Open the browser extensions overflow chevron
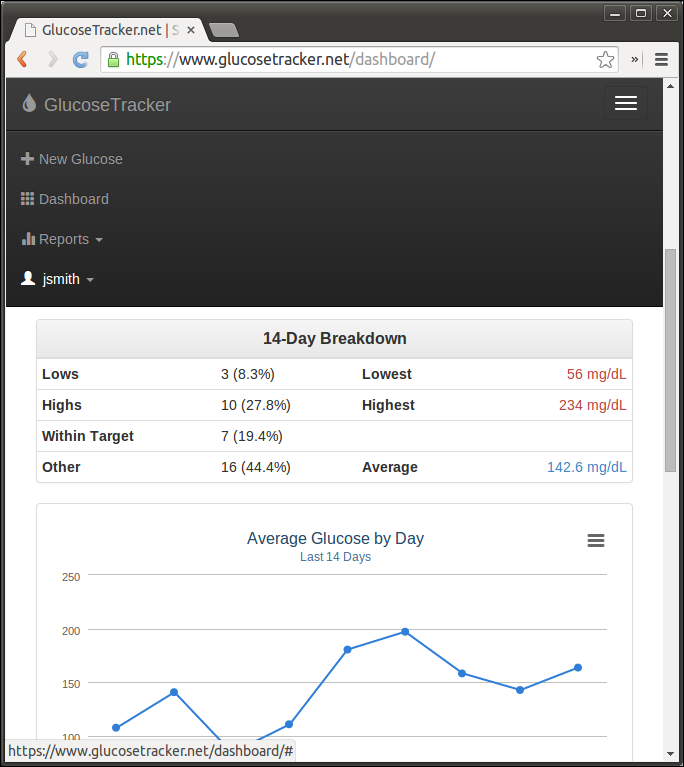Screen dimensions: 684x767 tap(635, 59)
